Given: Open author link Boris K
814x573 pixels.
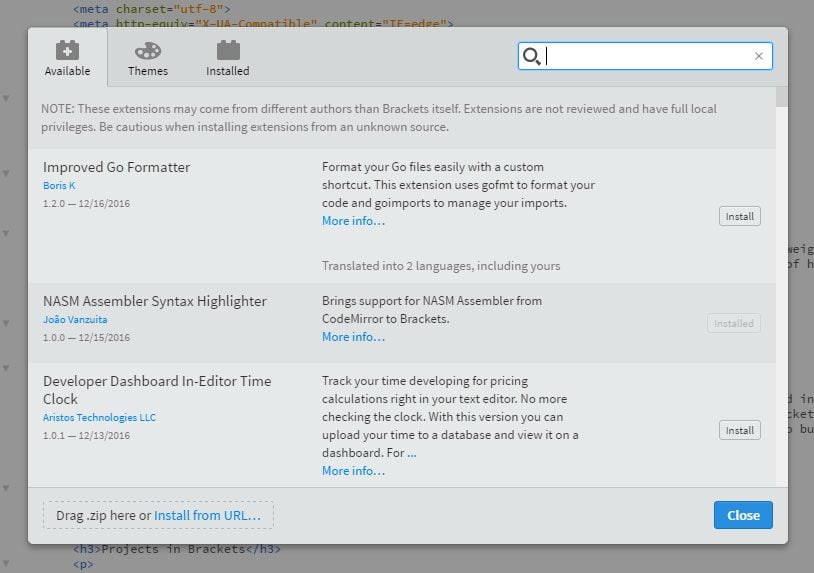Looking at the screenshot, I should pyautogui.click(x=59, y=185).
